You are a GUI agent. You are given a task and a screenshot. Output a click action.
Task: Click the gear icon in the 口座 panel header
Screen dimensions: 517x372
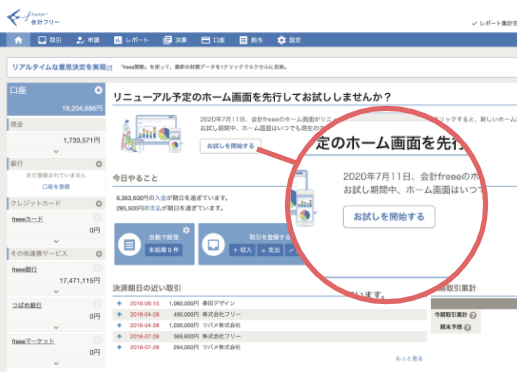pyautogui.click(x=98, y=90)
